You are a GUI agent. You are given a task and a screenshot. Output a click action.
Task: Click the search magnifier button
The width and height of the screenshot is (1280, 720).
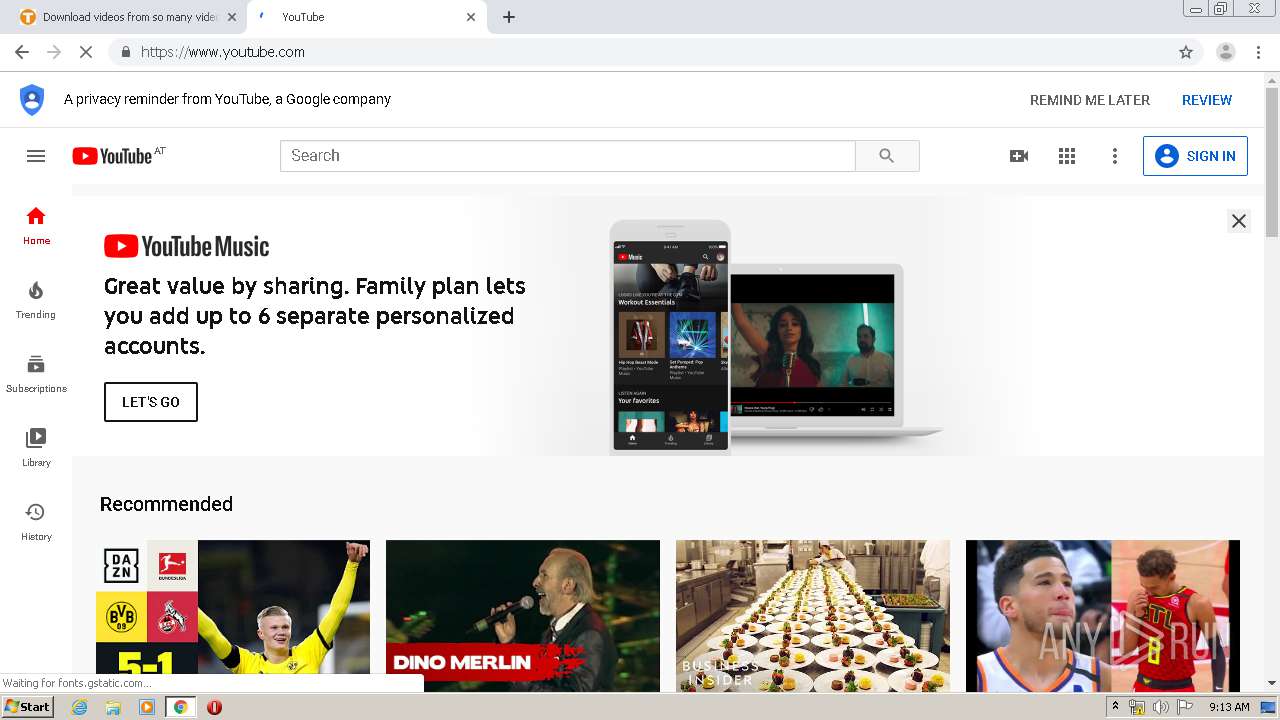887,156
